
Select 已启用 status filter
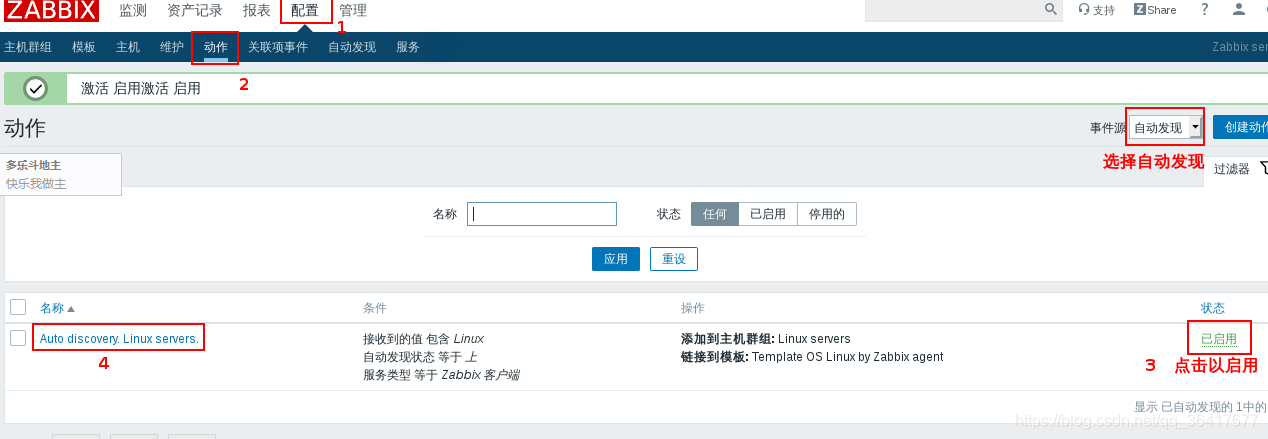click(x=768, y=214)
